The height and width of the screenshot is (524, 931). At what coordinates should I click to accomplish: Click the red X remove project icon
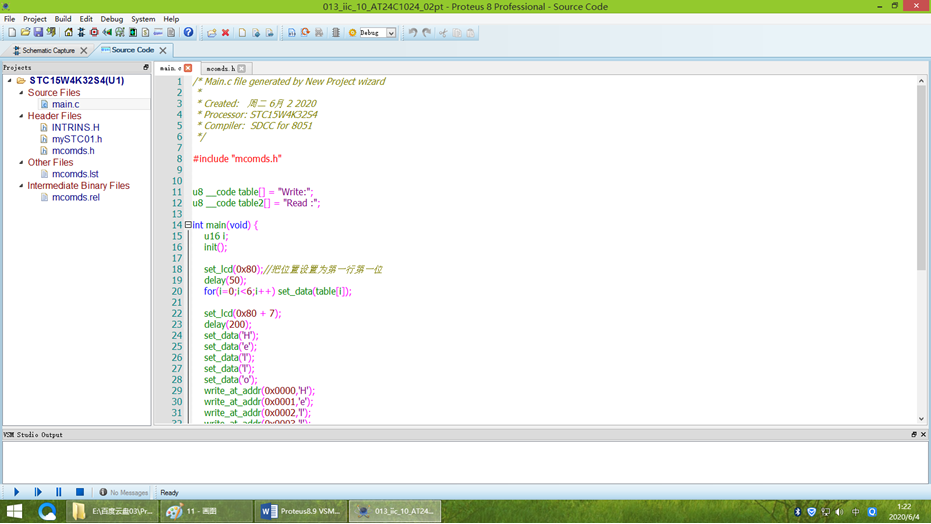(x=226, y=33)
